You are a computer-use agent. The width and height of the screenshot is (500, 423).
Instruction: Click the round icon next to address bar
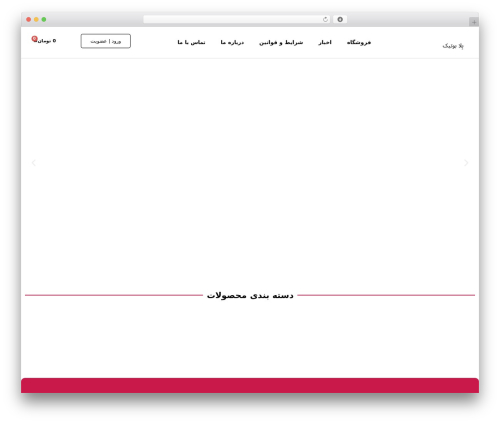pyautogui.click(x=340, y=20)
